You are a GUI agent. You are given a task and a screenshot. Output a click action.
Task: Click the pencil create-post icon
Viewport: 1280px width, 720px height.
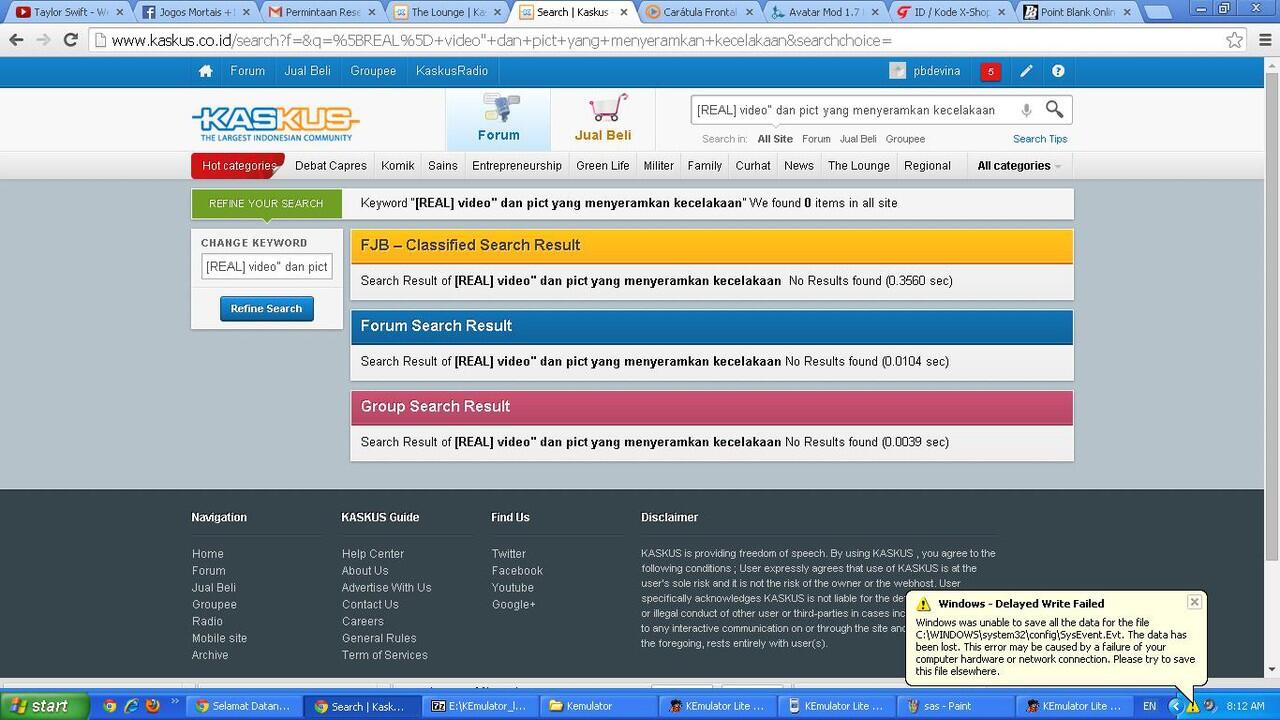click(1026, 71)
